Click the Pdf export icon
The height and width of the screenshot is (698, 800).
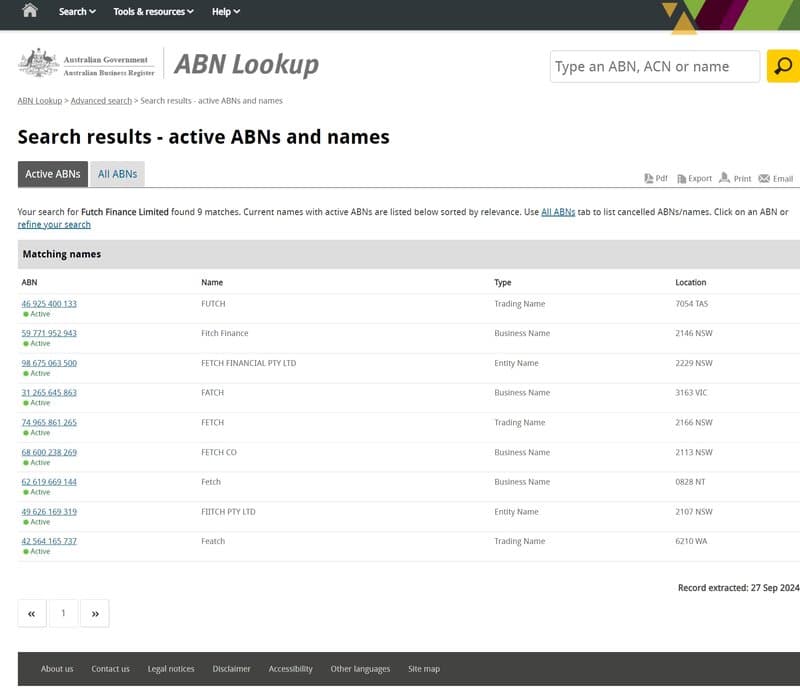[x=656, y=178]
